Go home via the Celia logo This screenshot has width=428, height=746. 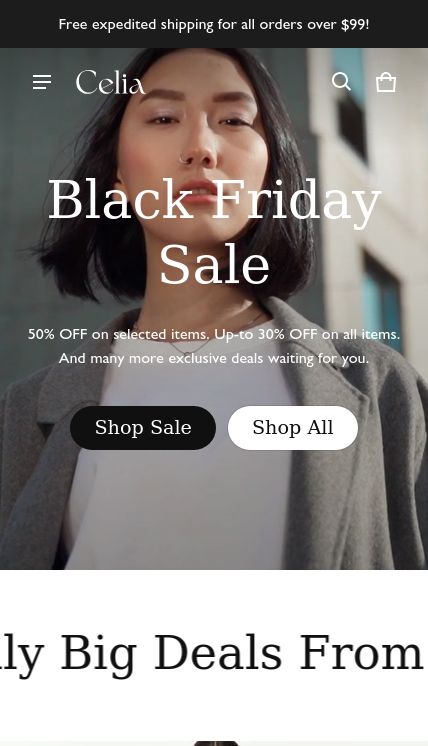110,82
